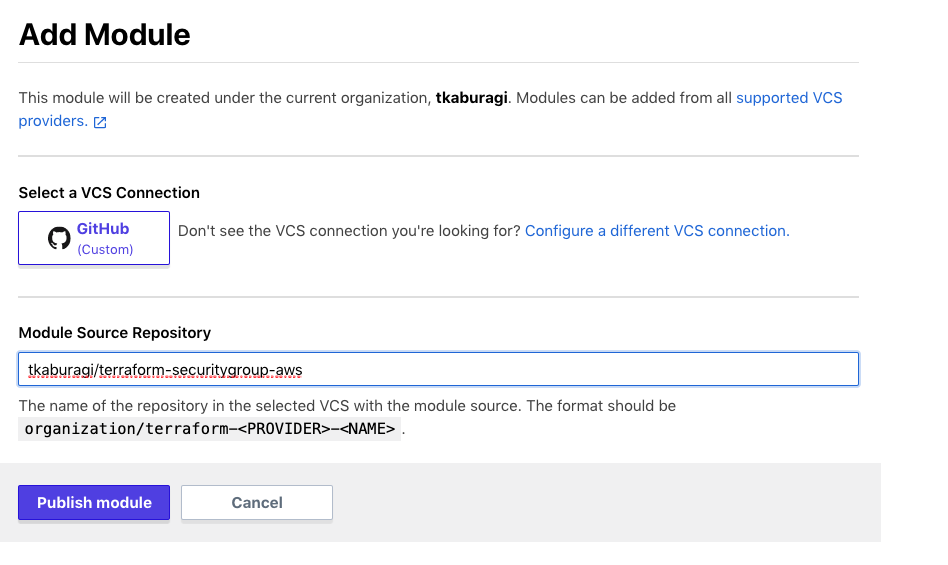This screenshot has width=948, height=565.
Task: Click the repository name format help text
Action: click(347, 406)
